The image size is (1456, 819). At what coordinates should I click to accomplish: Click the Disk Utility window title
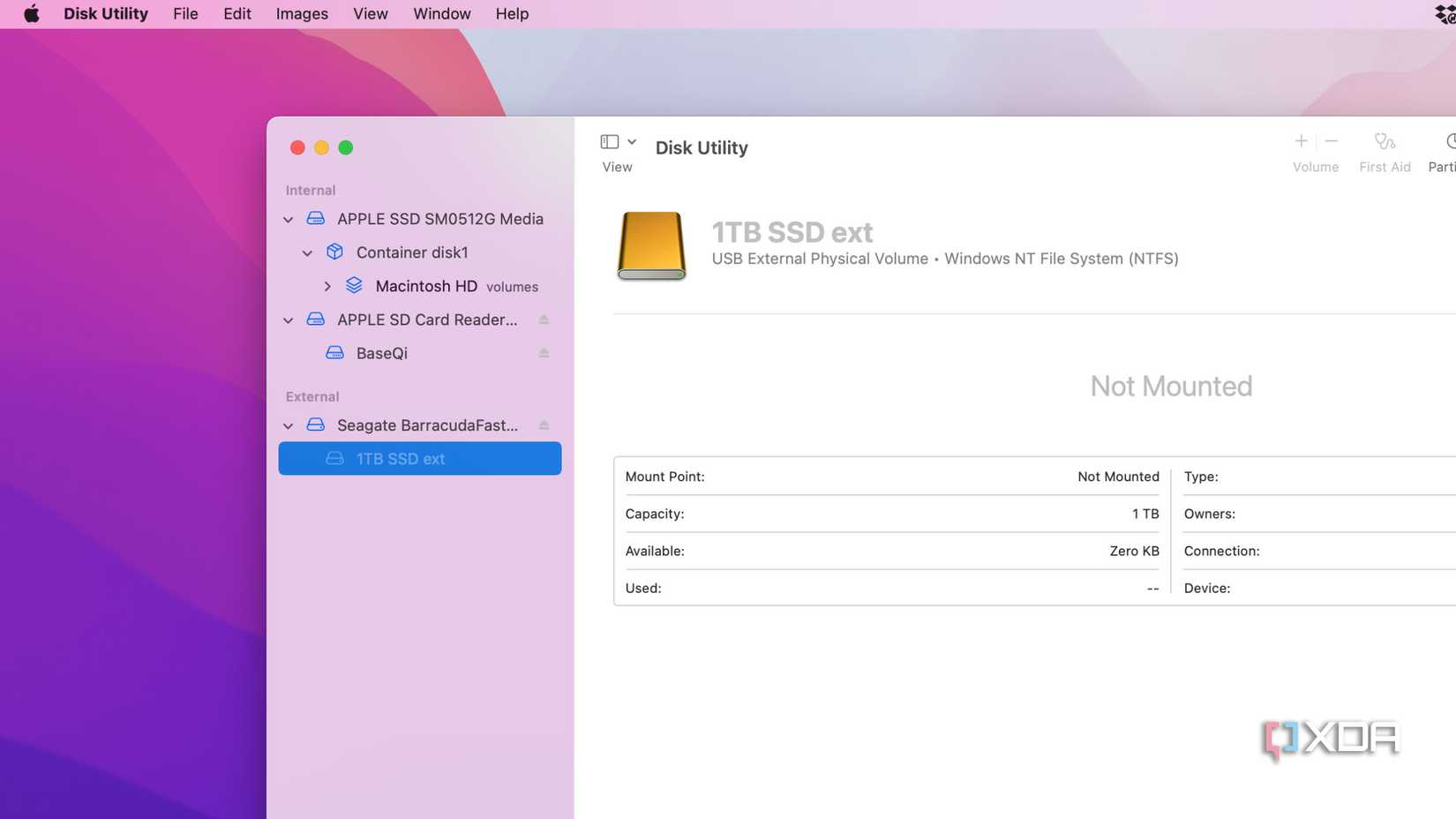tap(702, 148)
